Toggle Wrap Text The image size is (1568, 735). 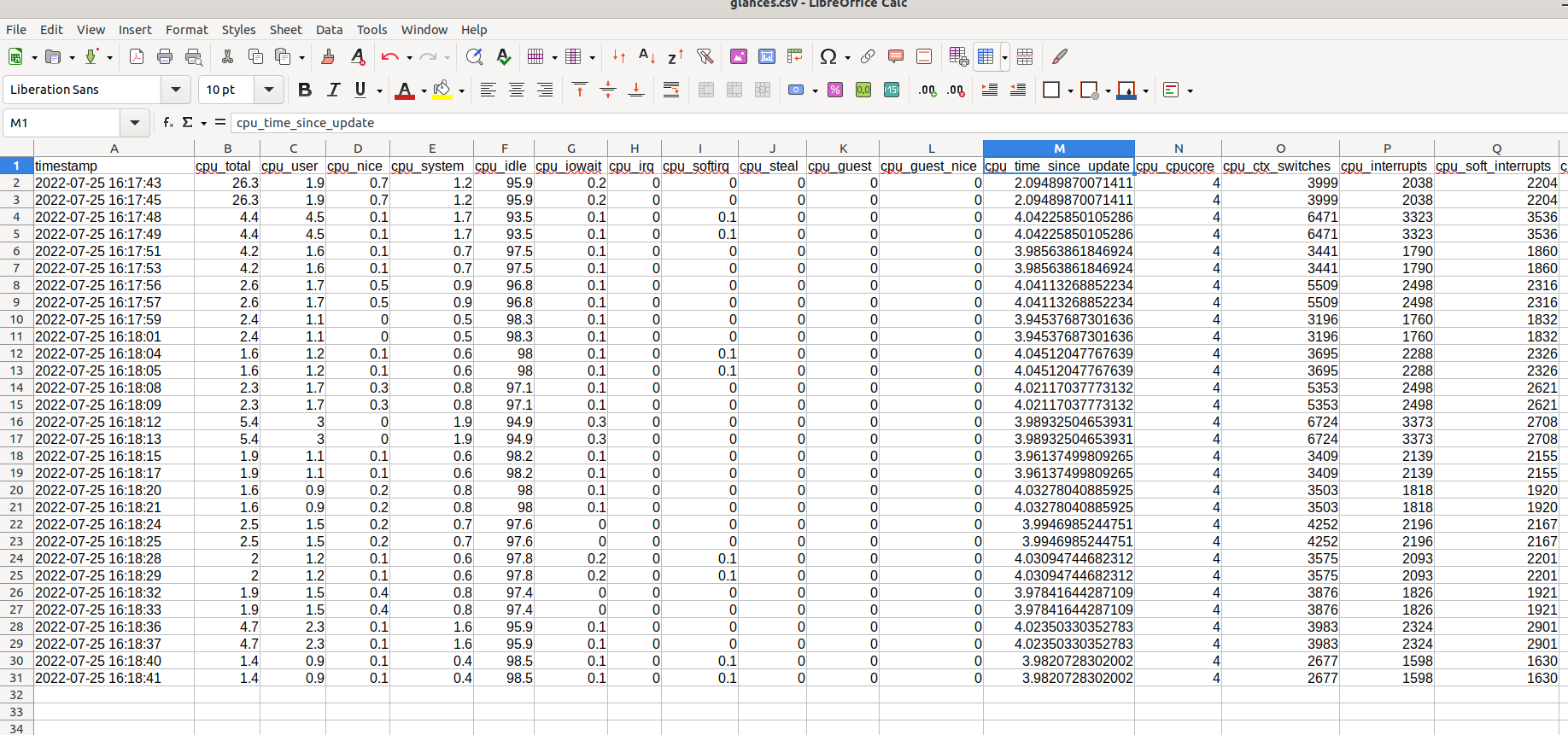[671, 90]
